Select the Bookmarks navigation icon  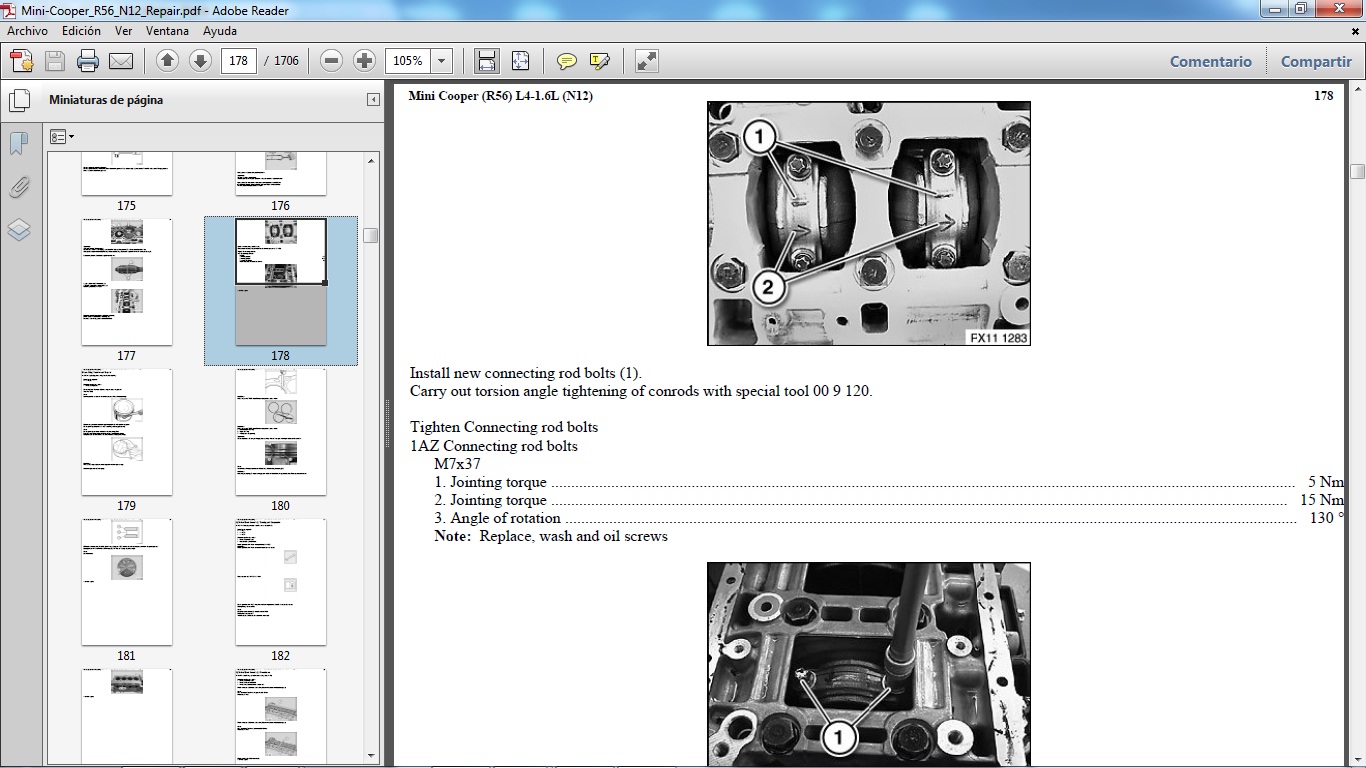(x=19, y=145)
